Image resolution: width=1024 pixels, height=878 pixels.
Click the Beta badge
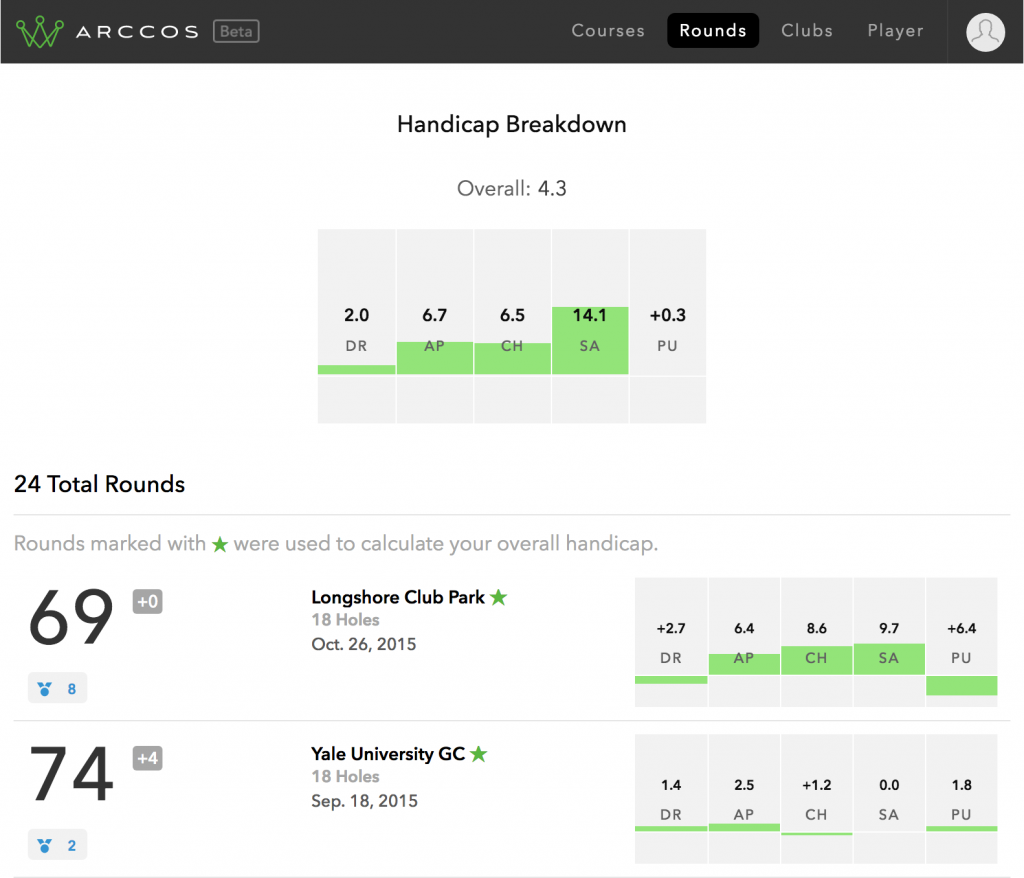236,31
